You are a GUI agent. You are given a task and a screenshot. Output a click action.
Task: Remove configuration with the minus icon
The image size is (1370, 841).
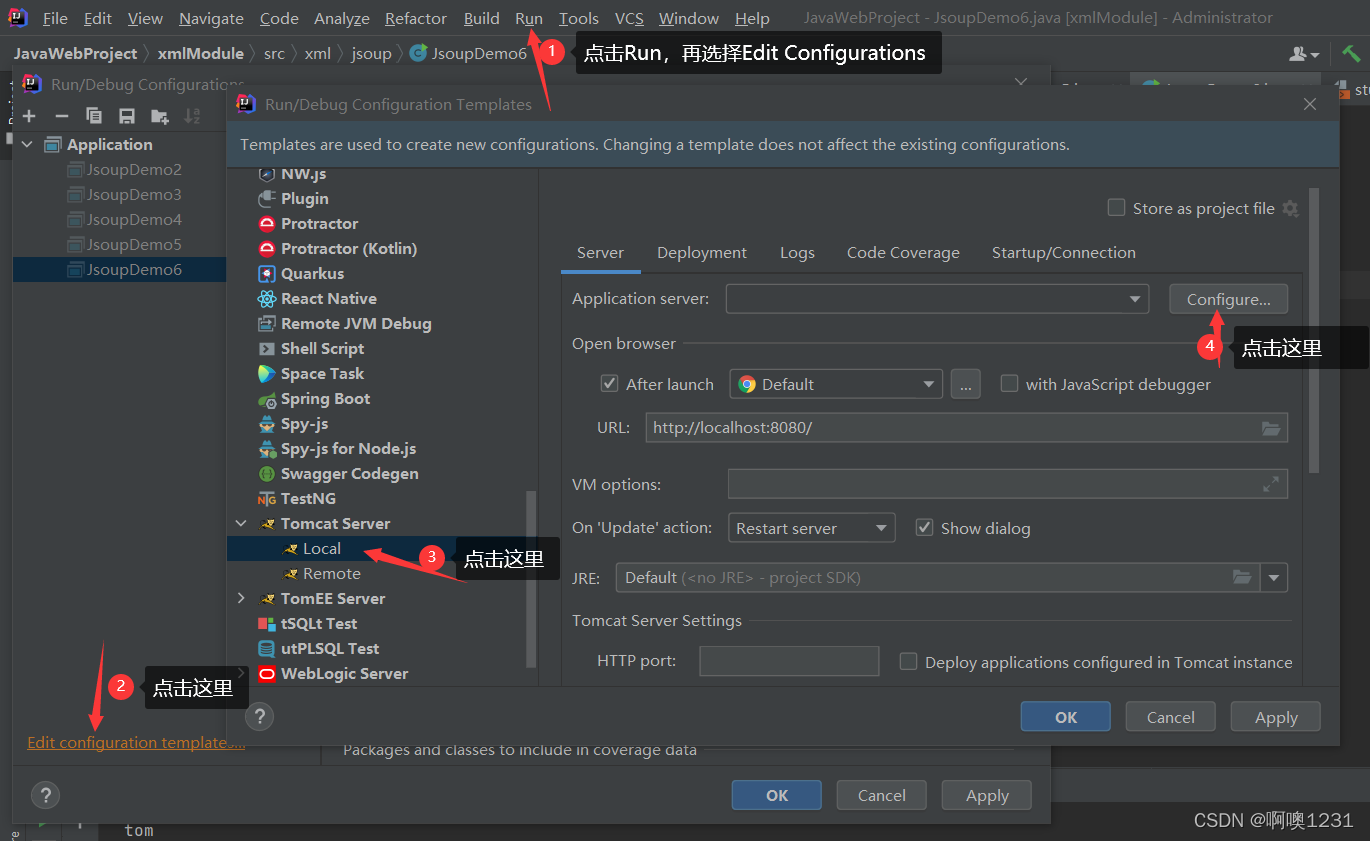(61, 117)
